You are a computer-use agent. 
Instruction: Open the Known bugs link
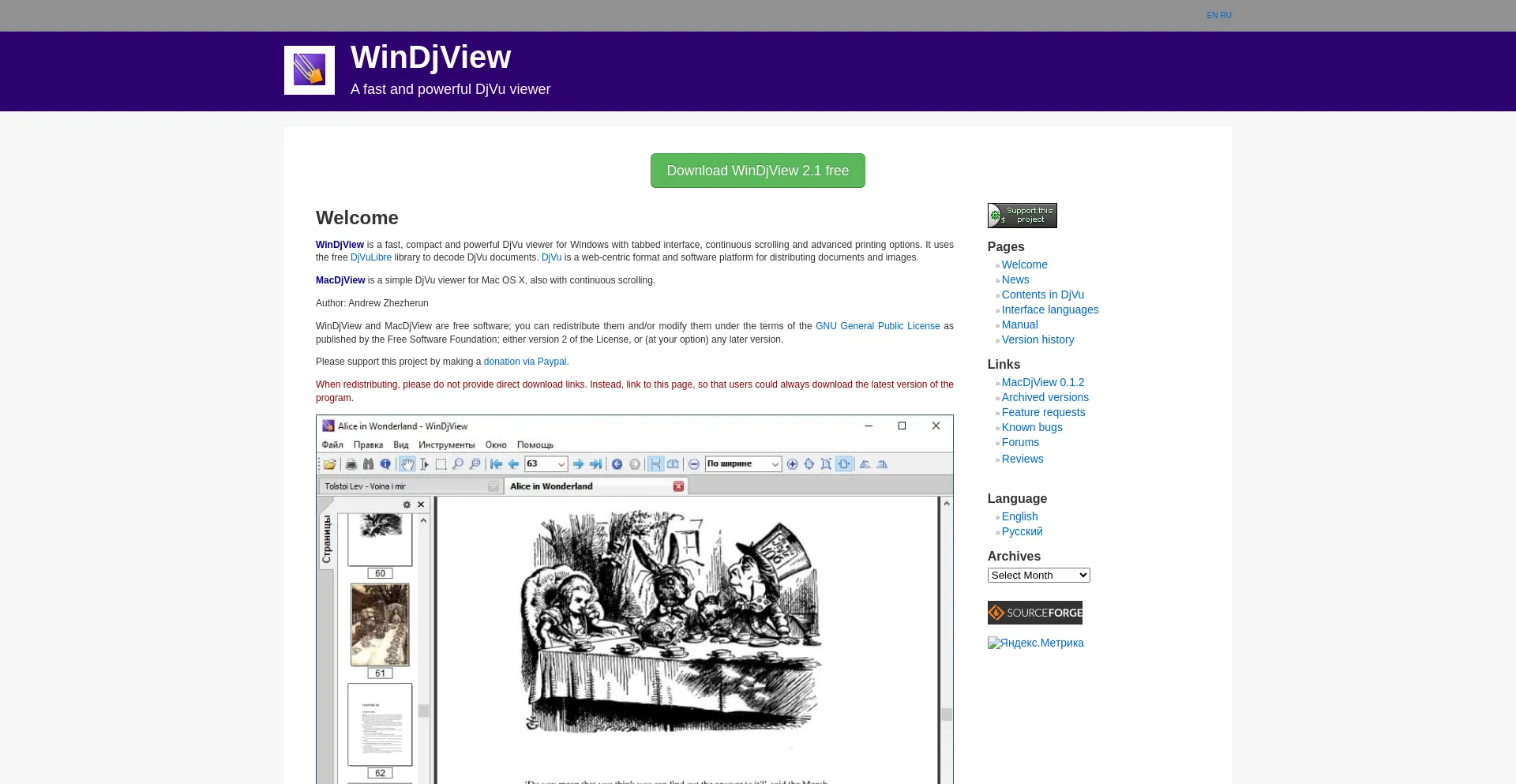[1032, 427]
